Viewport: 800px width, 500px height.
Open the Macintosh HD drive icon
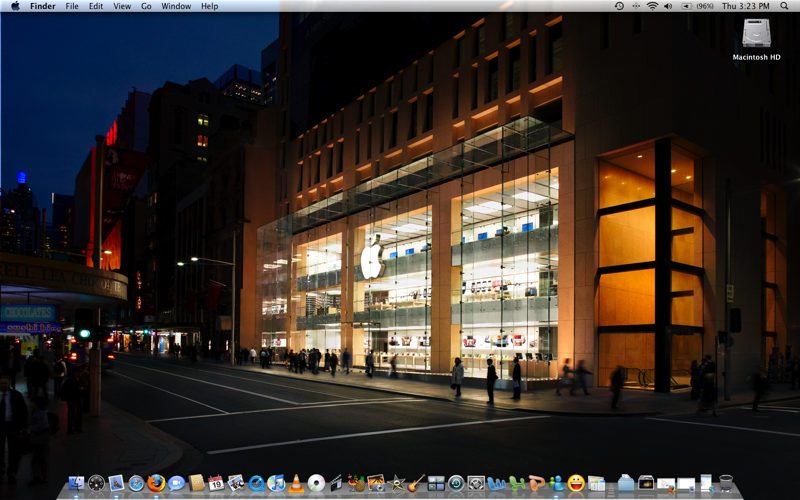pos(756,34)
